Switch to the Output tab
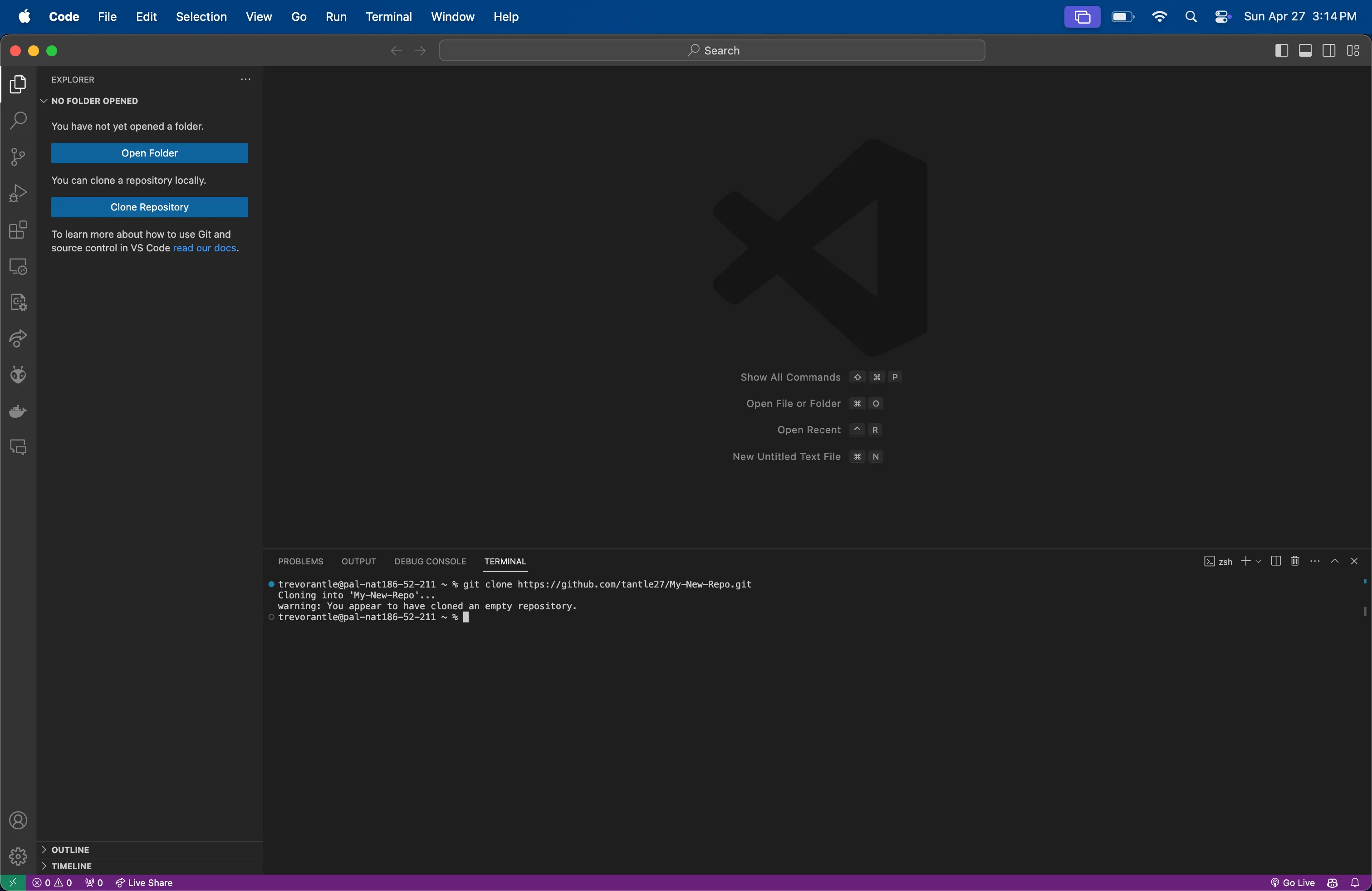This screenshot has height=891, width=1372. pyautogui.click(x=358, y=561)
